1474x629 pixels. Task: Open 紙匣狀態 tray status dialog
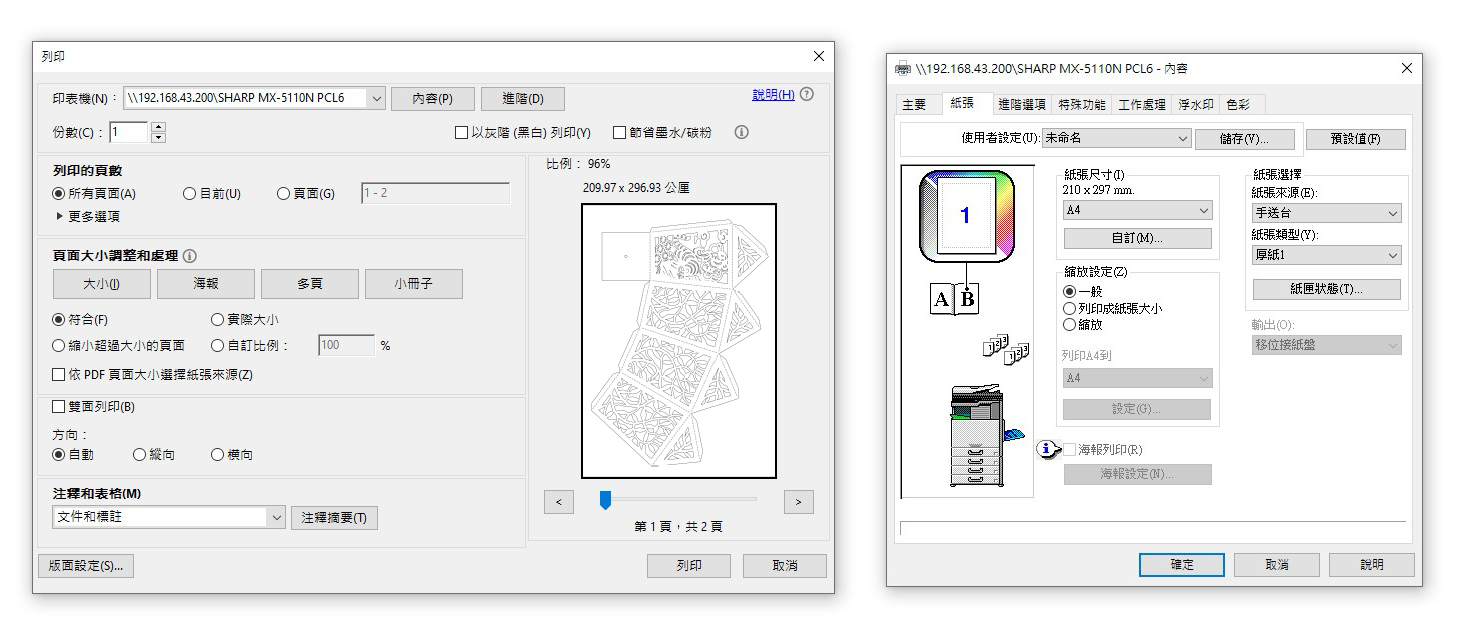(x=1326, y=289)
